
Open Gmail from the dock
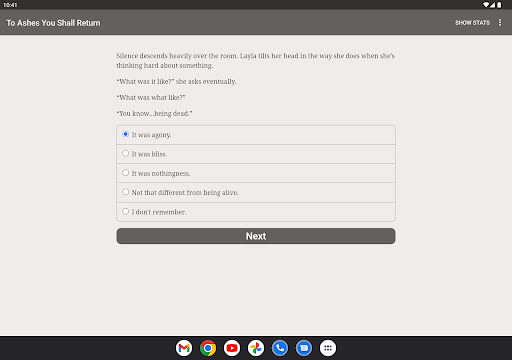[x=184, y=348]
